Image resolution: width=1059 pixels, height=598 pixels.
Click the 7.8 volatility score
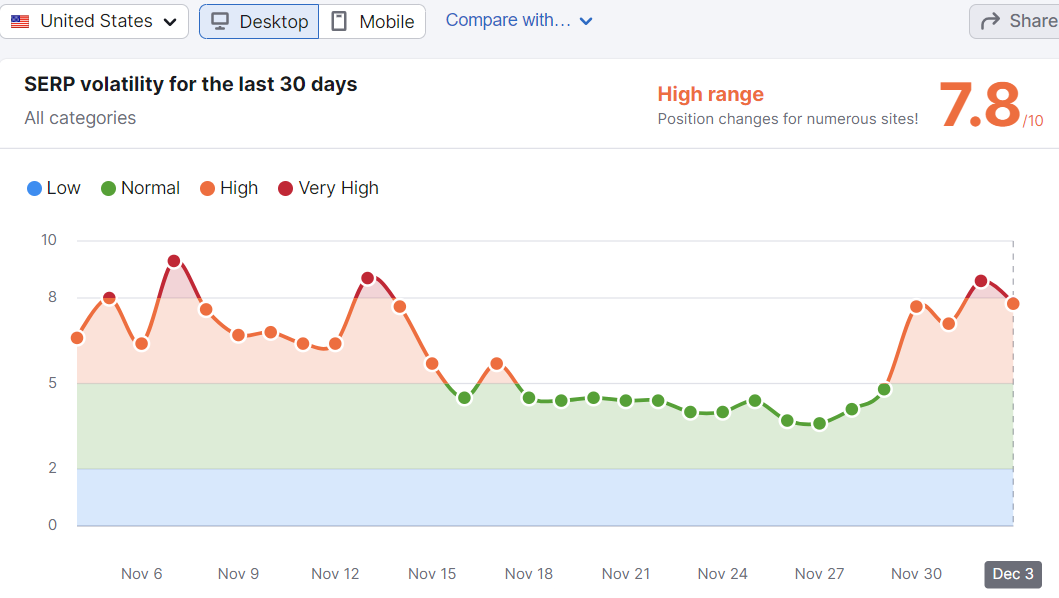(x=979, y=105)
